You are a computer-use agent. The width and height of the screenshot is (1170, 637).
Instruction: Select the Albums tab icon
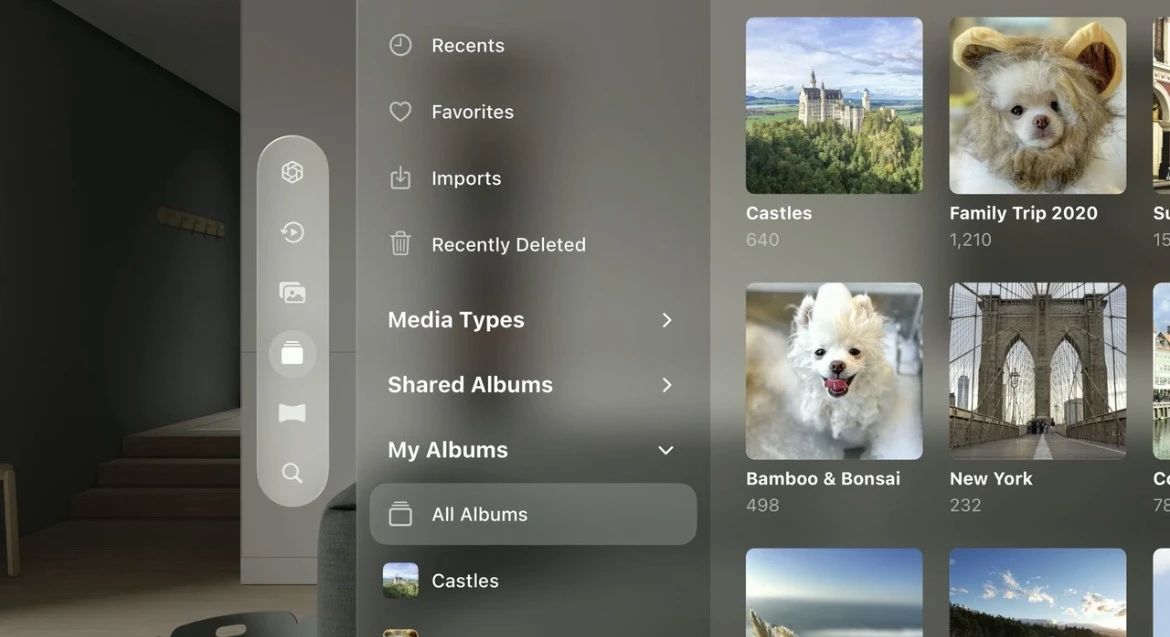pyautogui.click(x=292, y=354)
